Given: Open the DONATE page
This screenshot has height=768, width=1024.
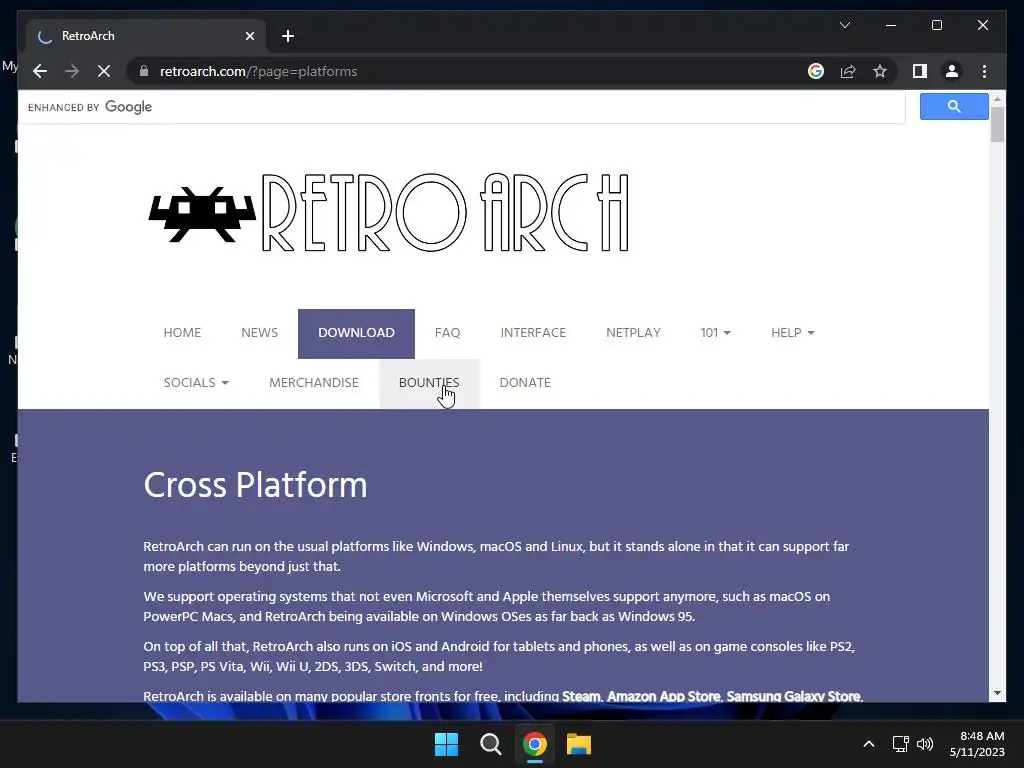Looking at the screenshot, I should [x=525, y=383].
